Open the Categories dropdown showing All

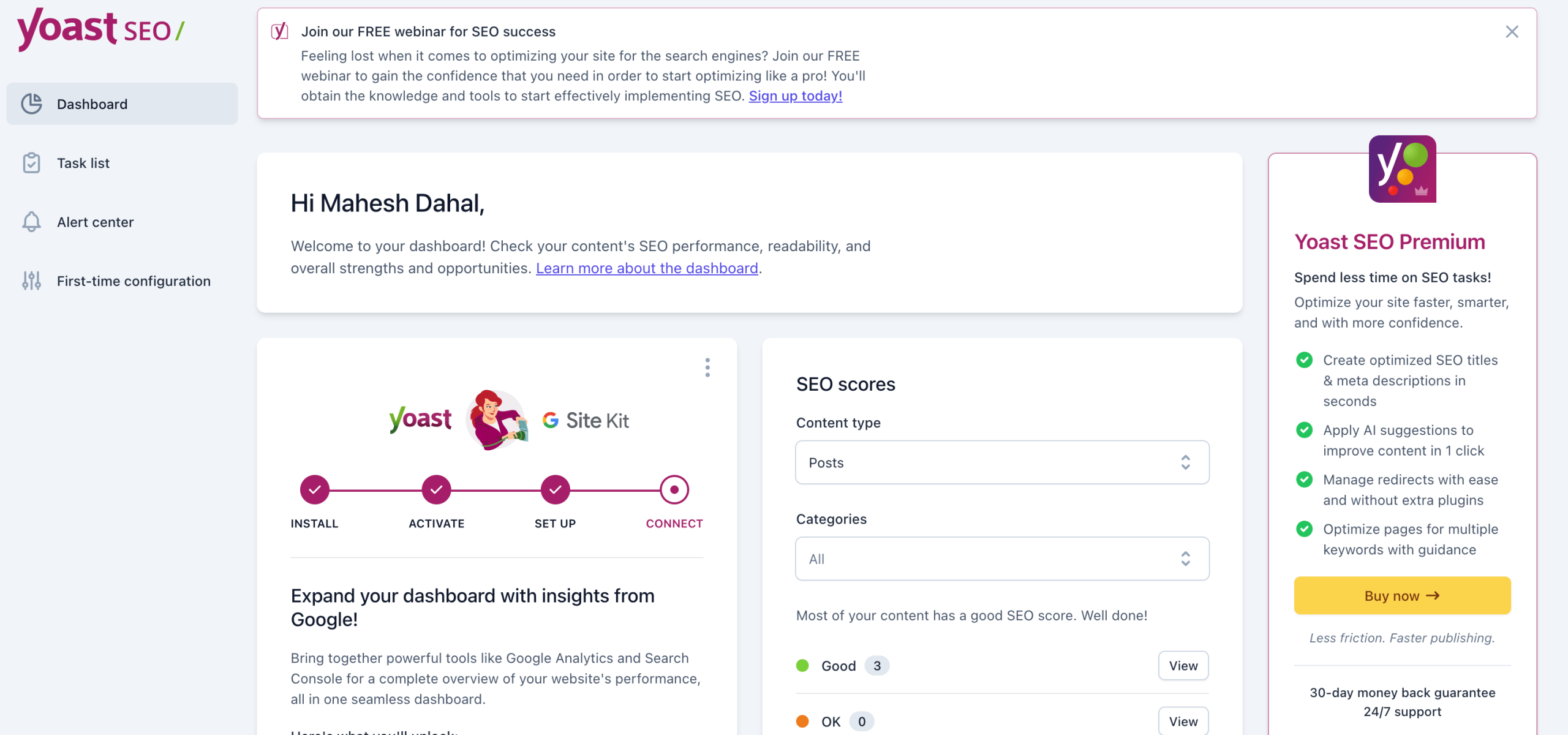pyautogui.click(x=1001, y=558)
